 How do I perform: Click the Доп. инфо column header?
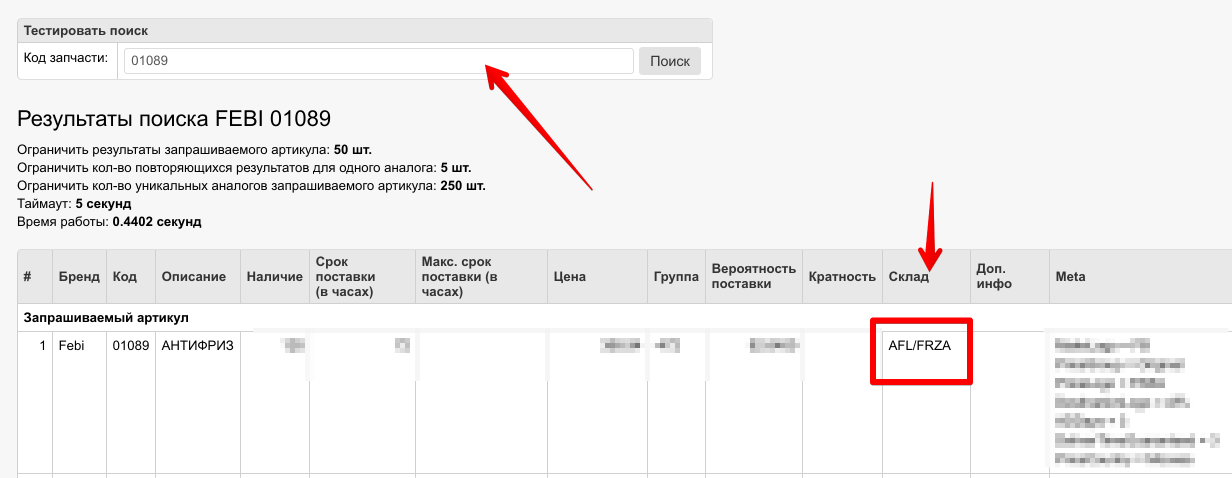click(993, 276)
